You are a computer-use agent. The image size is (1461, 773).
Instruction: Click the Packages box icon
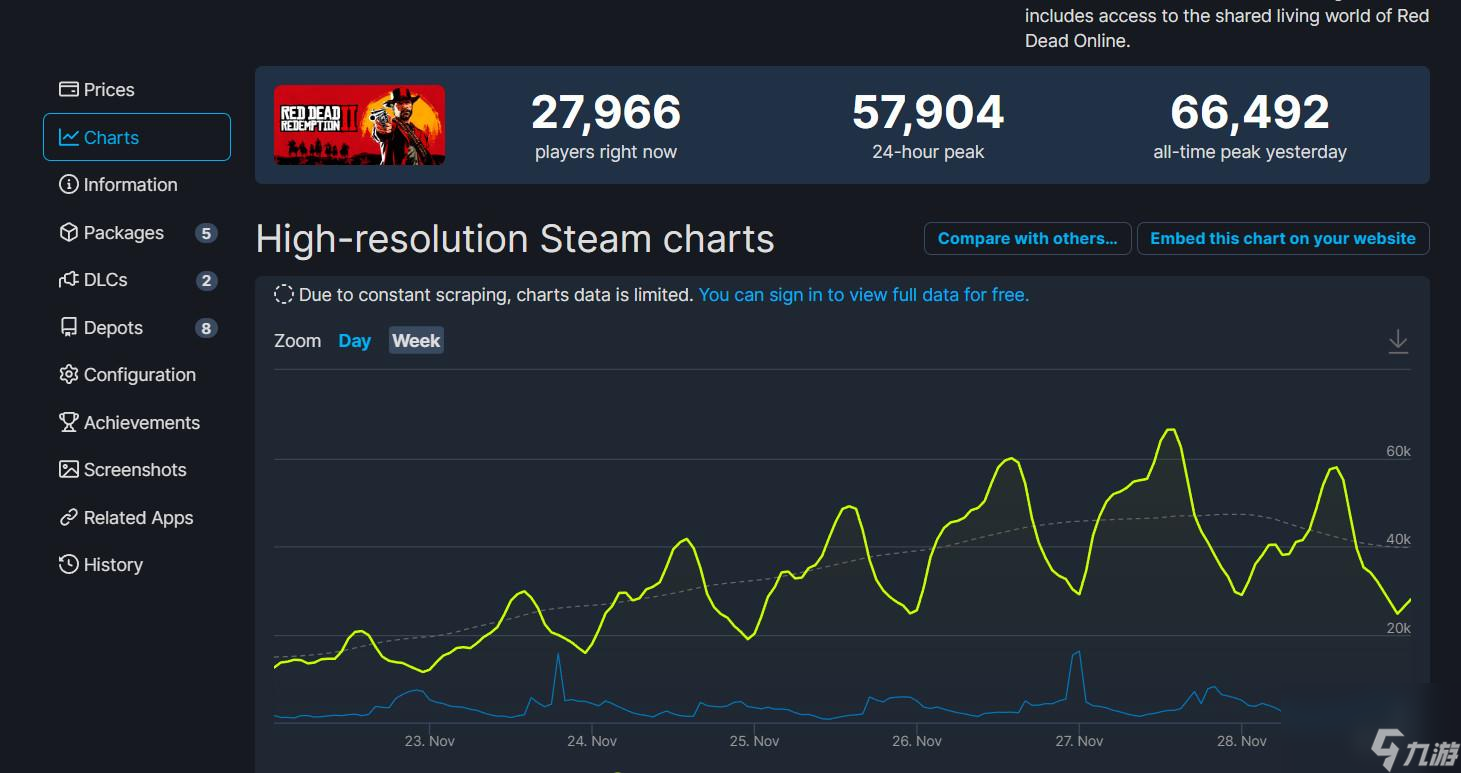69,233
